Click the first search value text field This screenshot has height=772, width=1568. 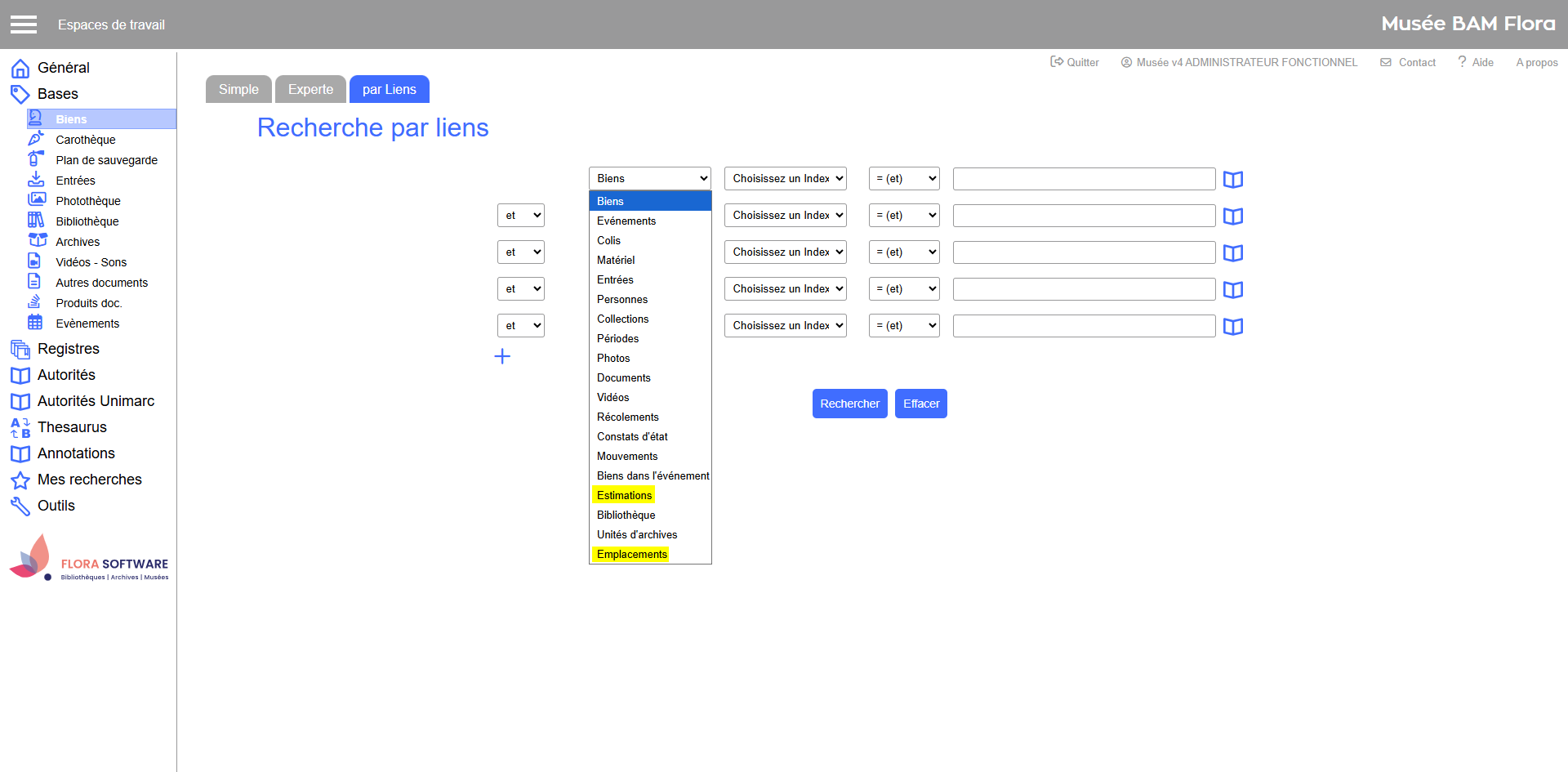click(1084, 179)
